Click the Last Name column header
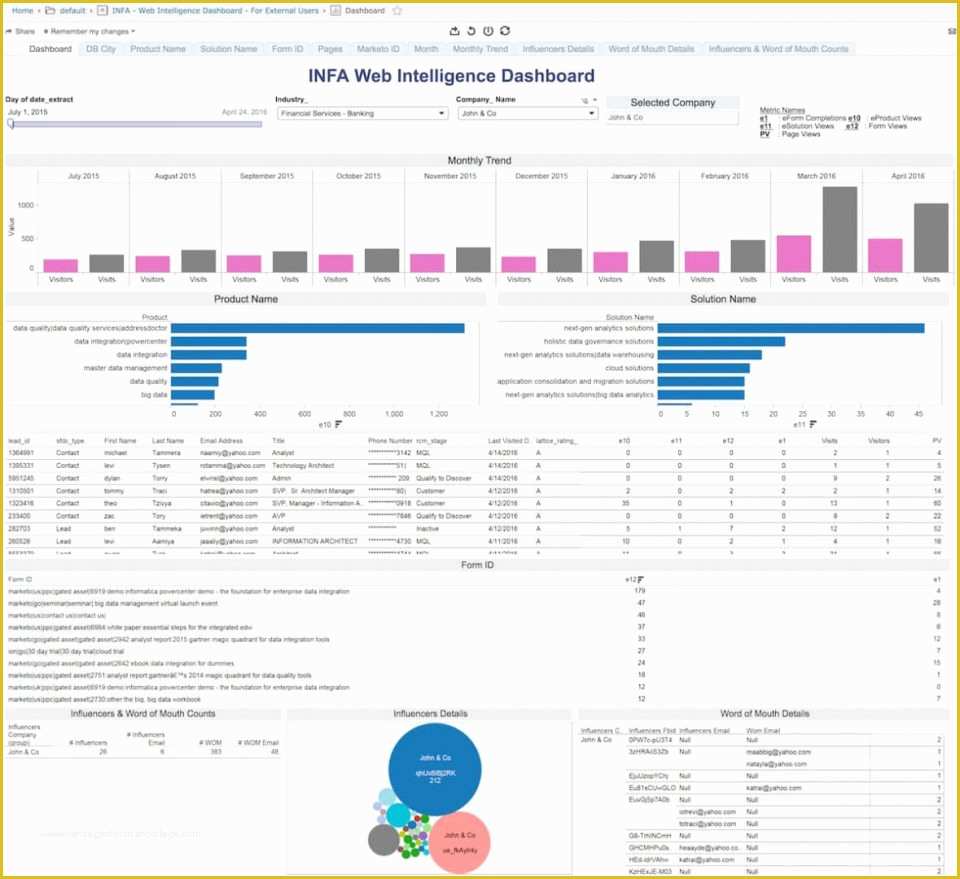Screen dimensions: 960x879 [168, 441]
